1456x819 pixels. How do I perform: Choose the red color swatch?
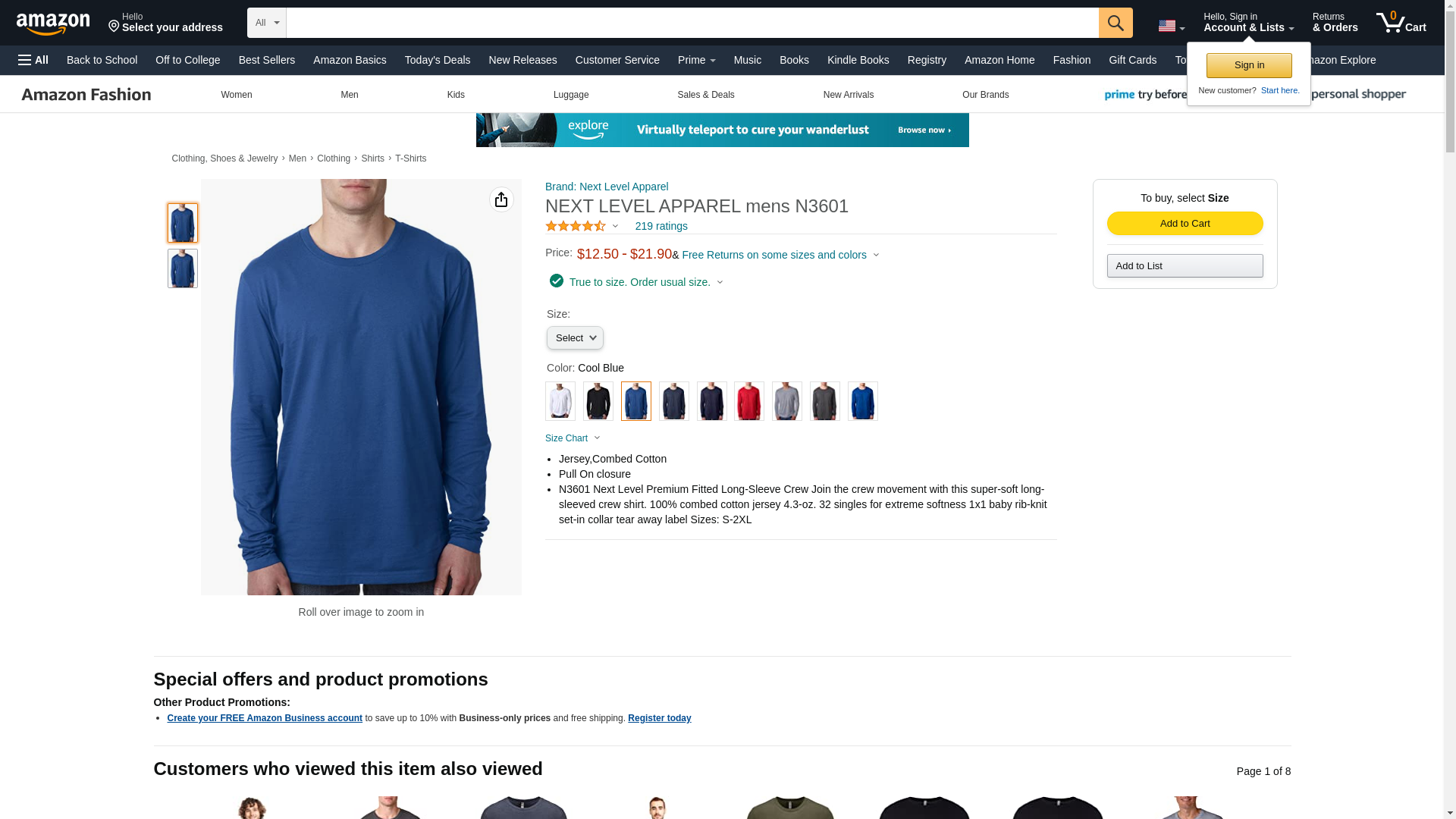coord(749,401)
